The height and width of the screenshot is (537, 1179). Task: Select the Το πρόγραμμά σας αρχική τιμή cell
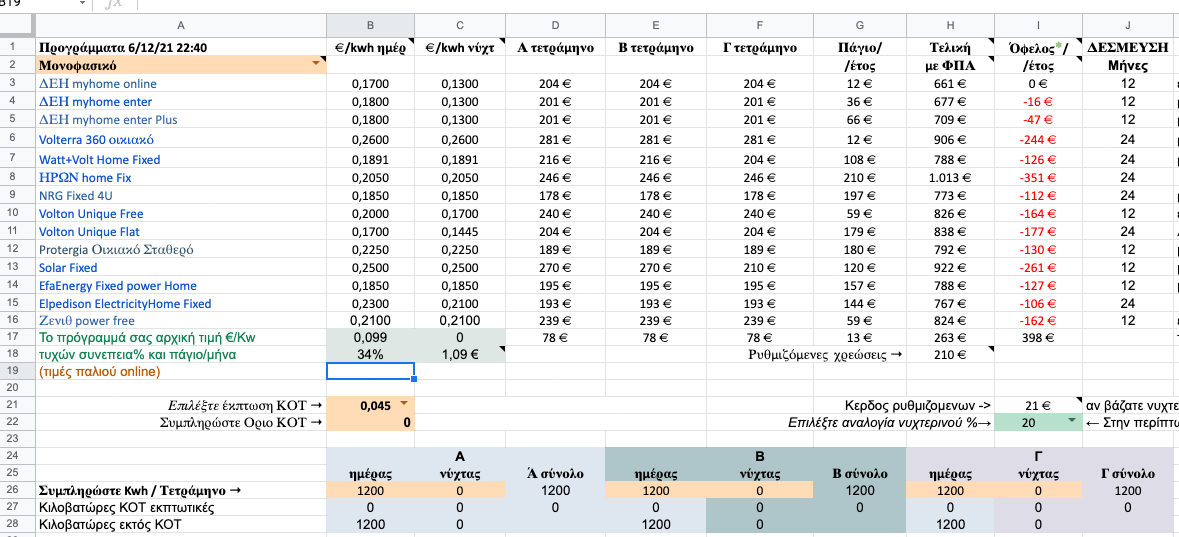click(x=180, y=338)
